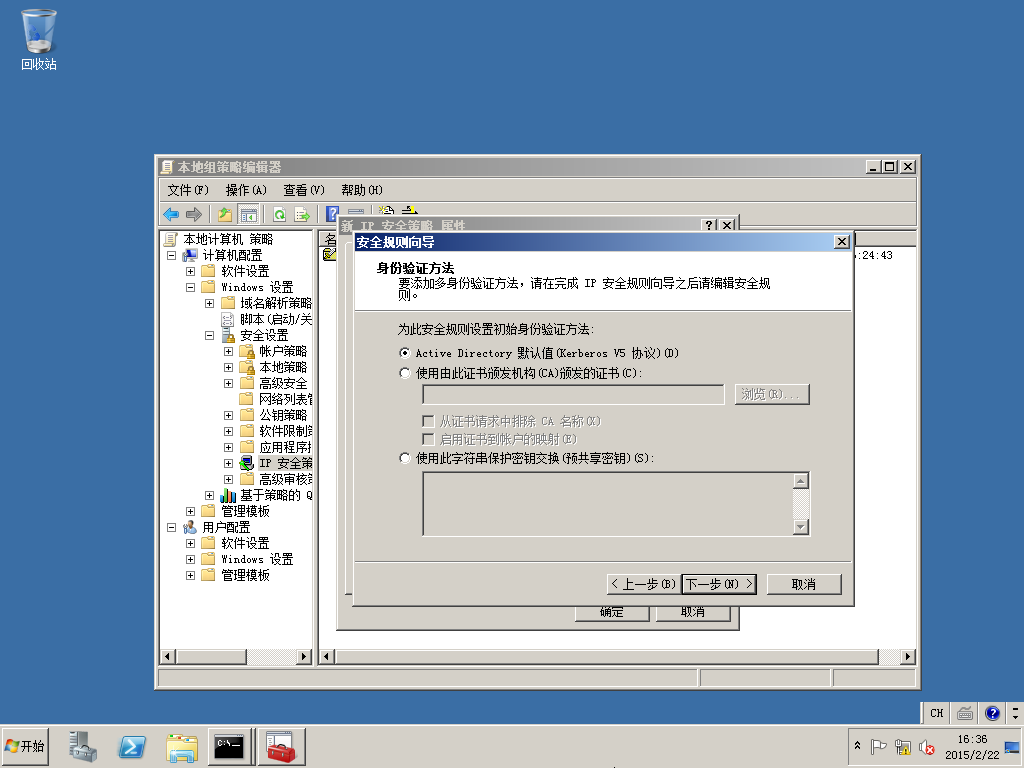The height and width of the screenshot is (768, 1024).
Task: Open the Recycle Bin (回收站) desktop icon
Action: pyautogui.click(x=39, y=39)
